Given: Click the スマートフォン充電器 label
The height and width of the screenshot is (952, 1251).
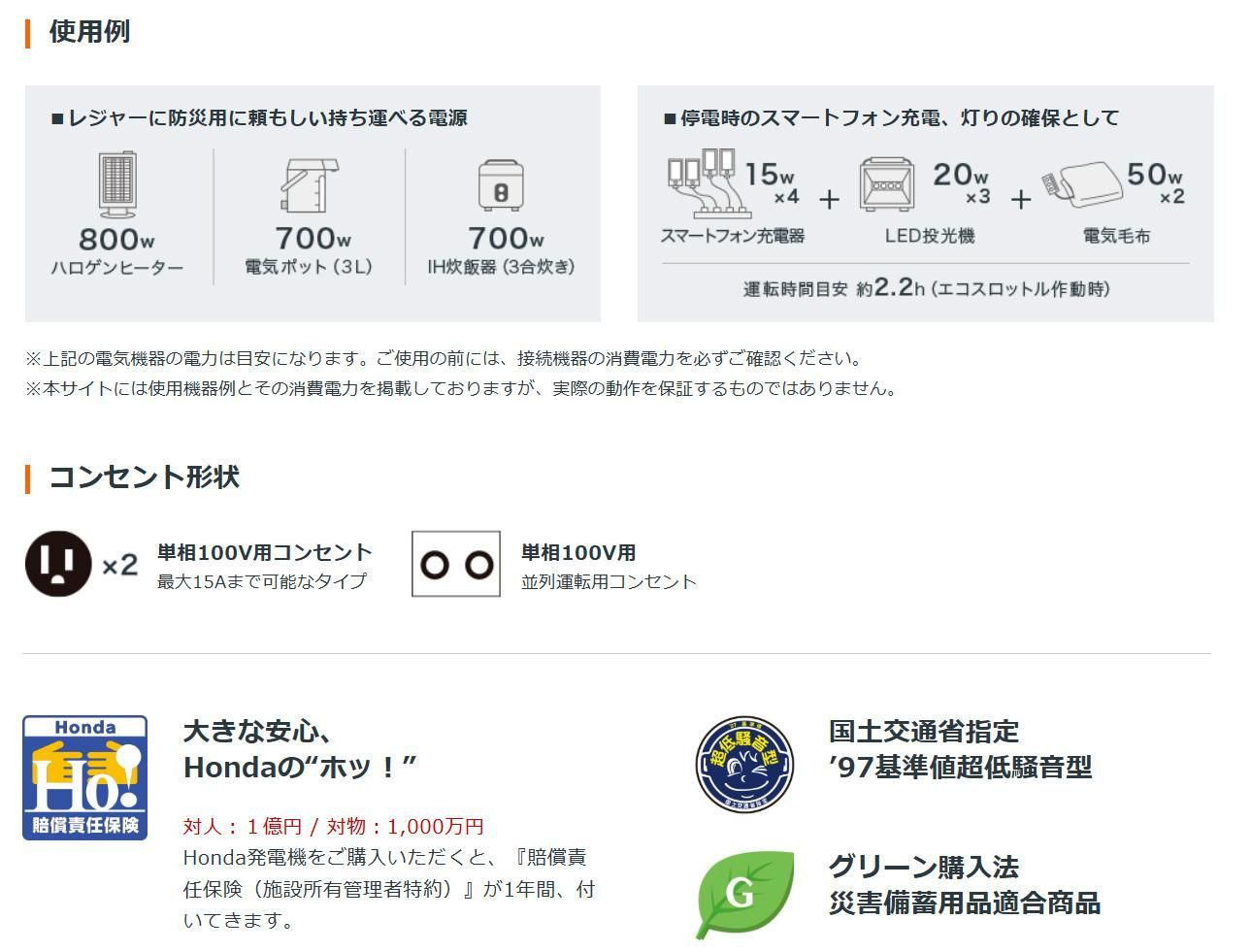Looking at the screenshot, I should [733, 236].
